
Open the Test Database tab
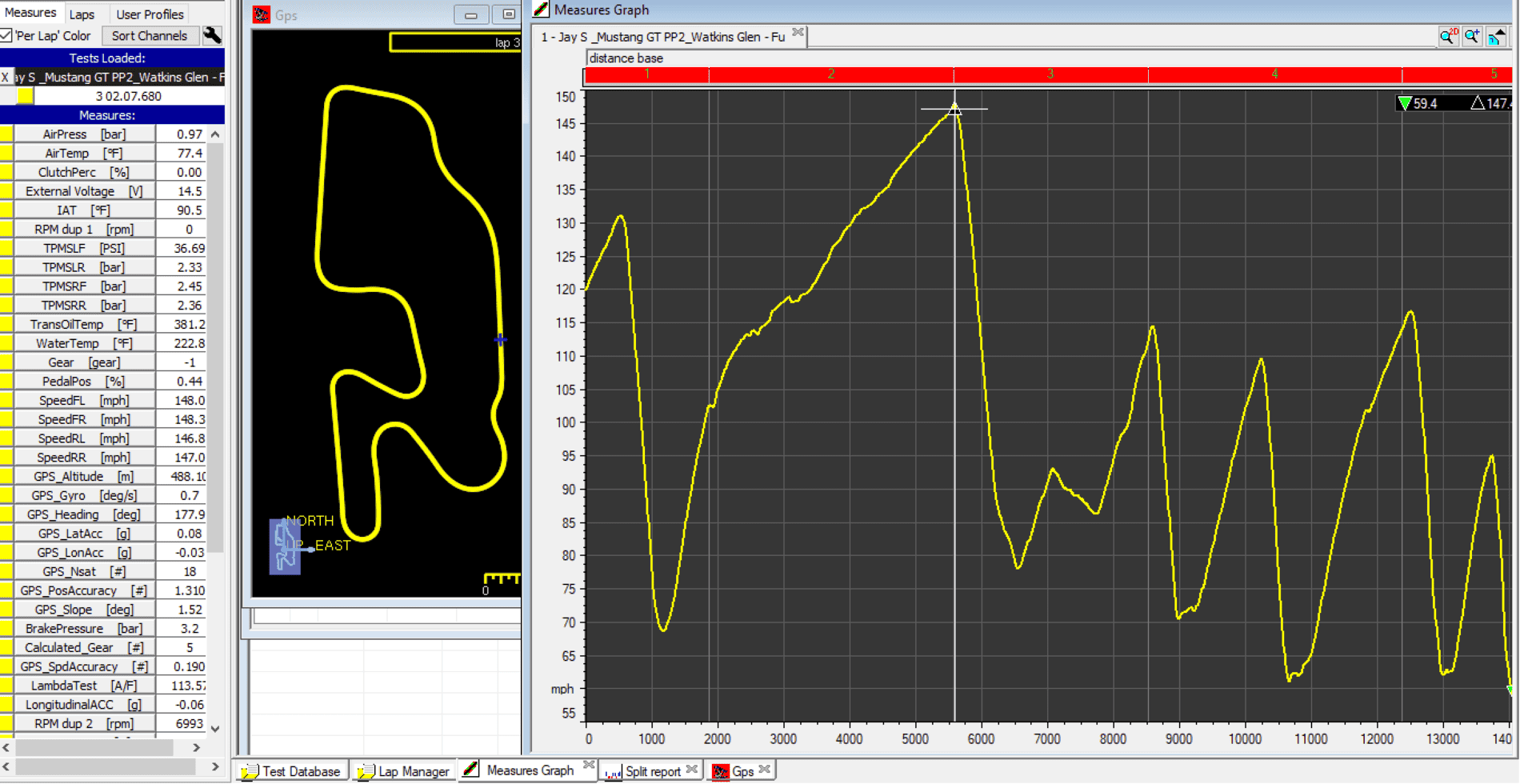click(291, 771)
